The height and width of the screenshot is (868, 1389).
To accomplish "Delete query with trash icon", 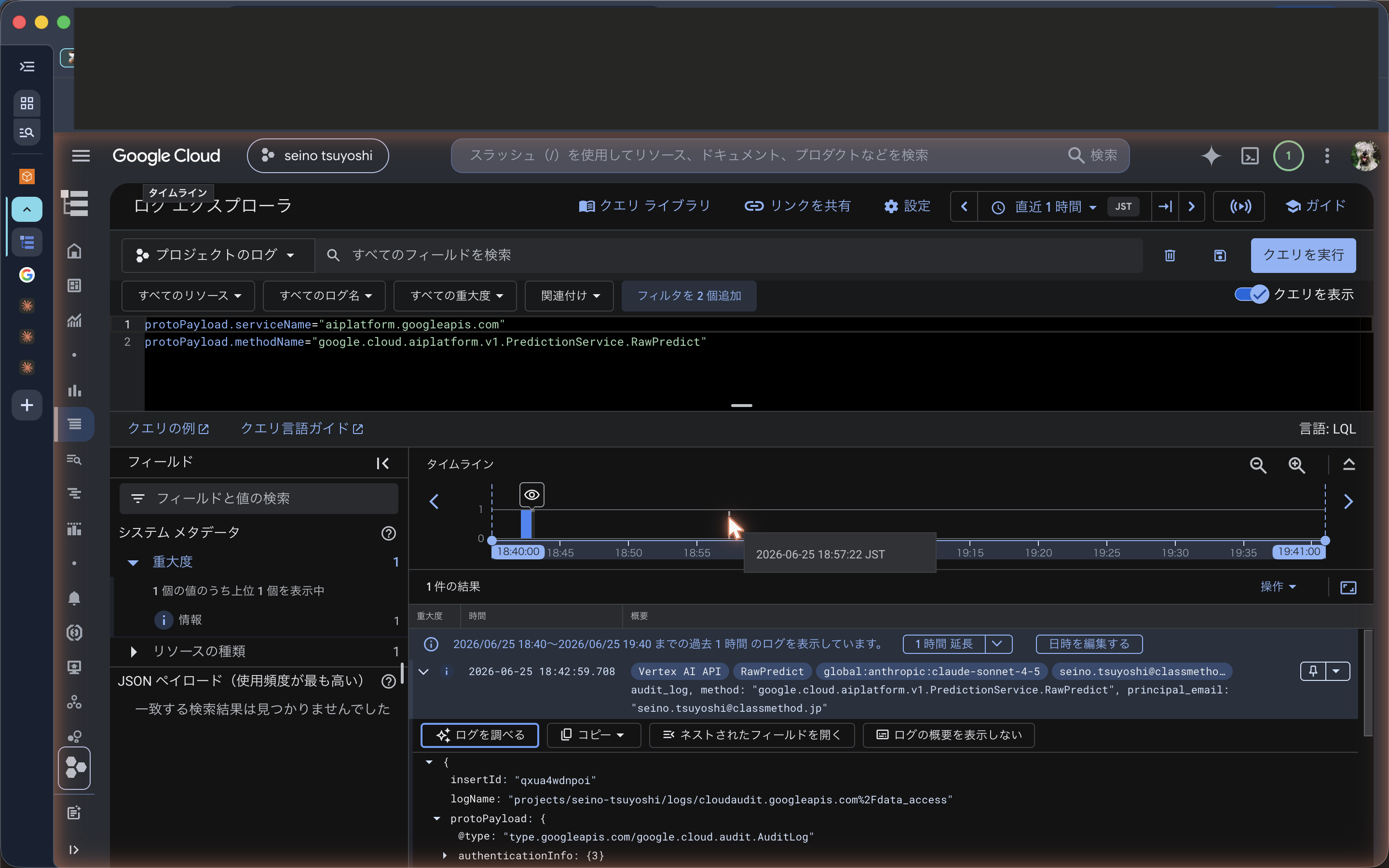I will 1170,256.
